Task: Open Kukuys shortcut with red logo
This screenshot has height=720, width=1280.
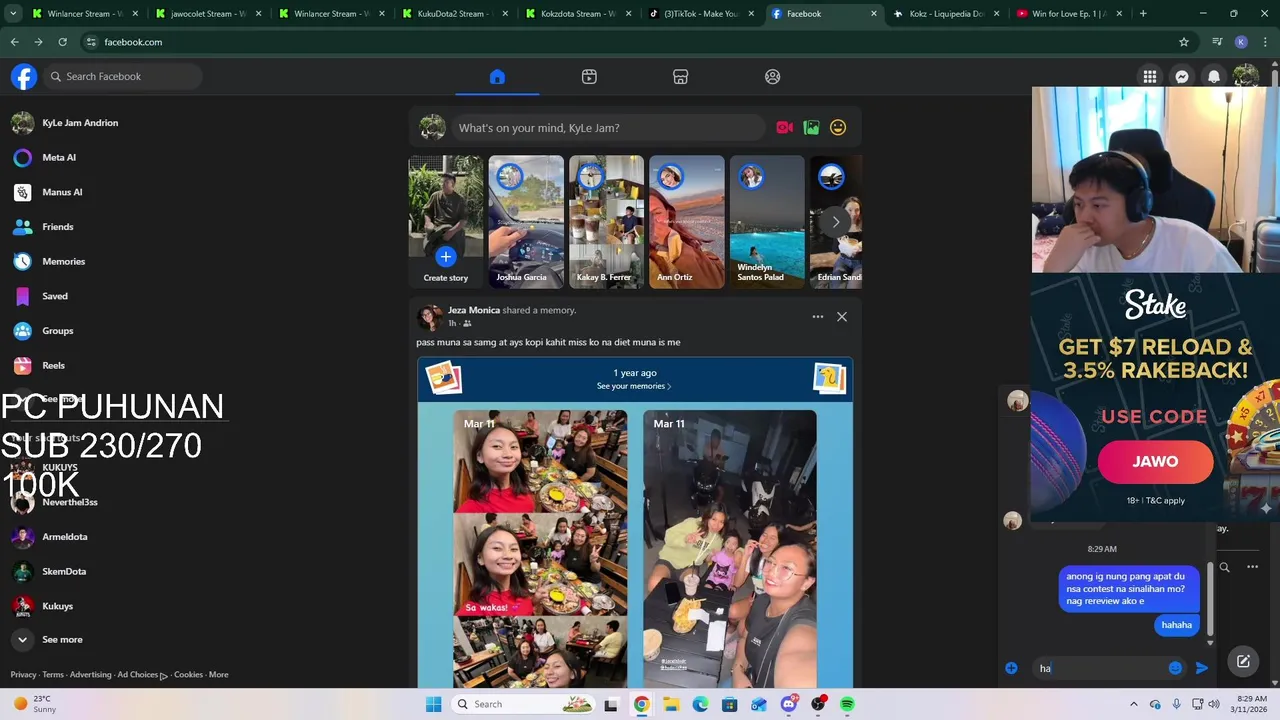Action: tap(57, 606)
